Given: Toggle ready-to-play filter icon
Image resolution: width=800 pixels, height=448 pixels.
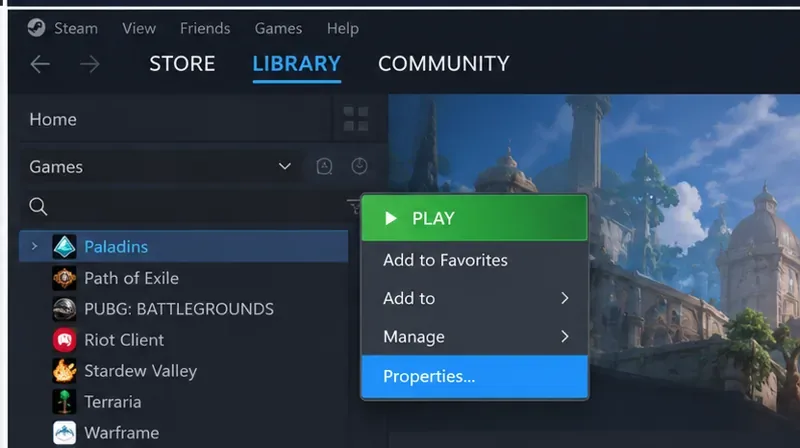Looking at the screenshot, I should (x=324, y=166).
